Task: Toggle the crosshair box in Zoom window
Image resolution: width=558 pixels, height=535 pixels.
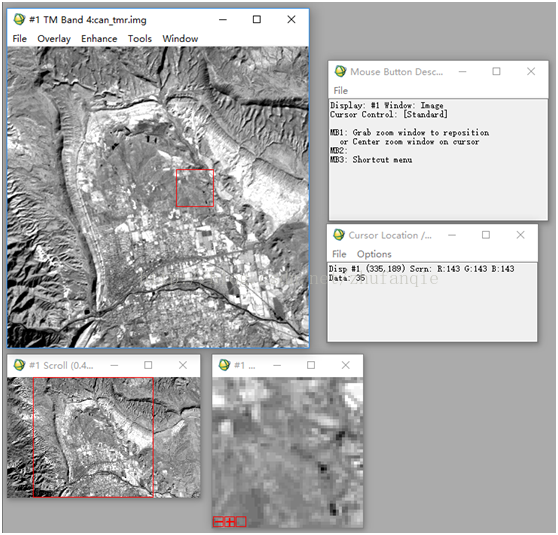Action: tap(241, 522)
